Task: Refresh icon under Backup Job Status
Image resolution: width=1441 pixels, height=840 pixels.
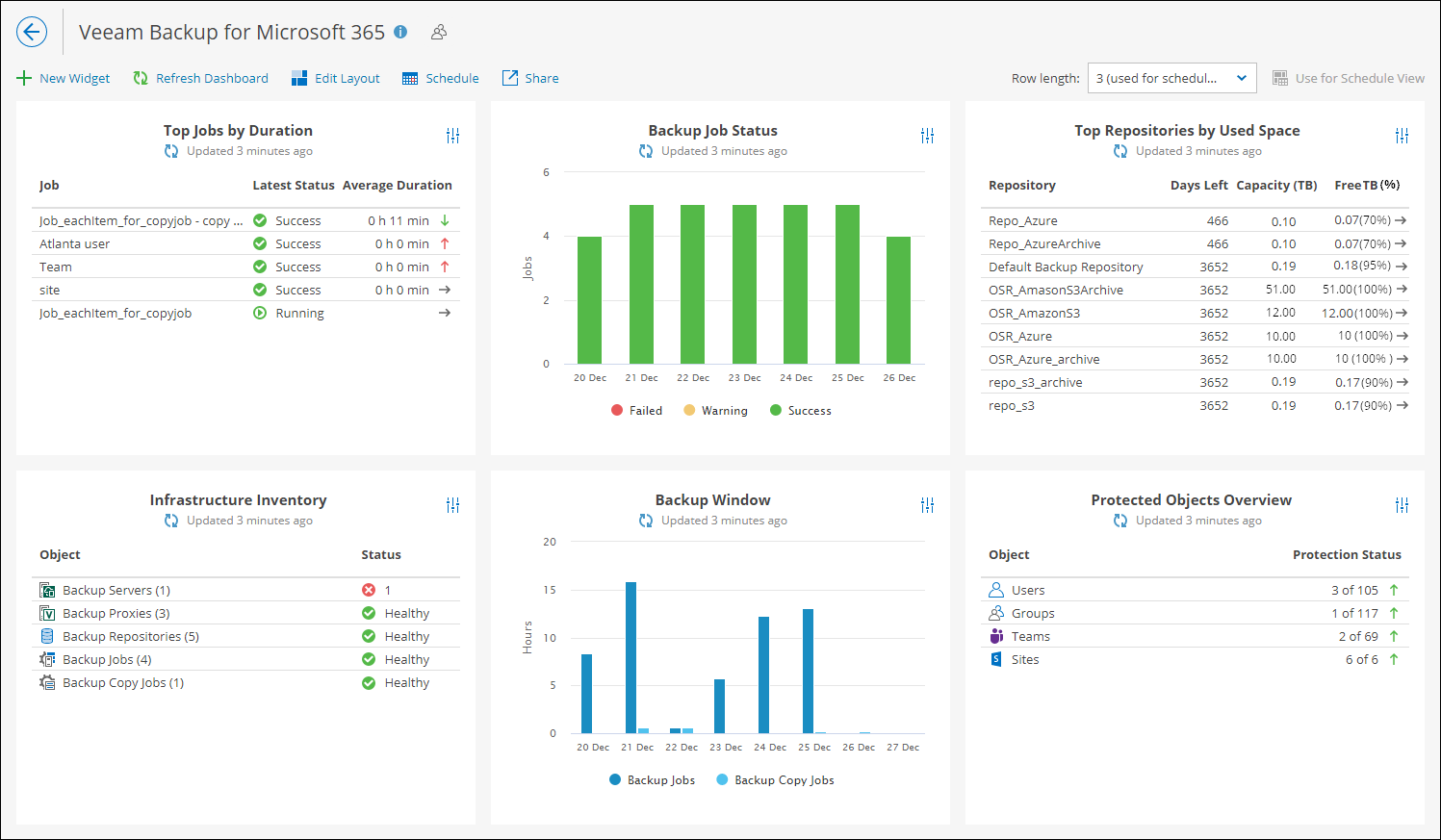Action: coord(646,151)
